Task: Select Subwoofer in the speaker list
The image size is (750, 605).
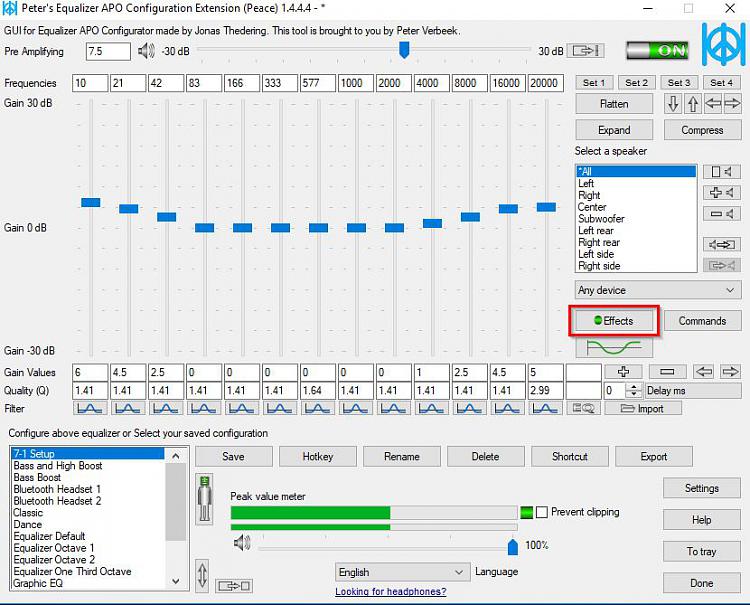Action: (x=636, y=219)
